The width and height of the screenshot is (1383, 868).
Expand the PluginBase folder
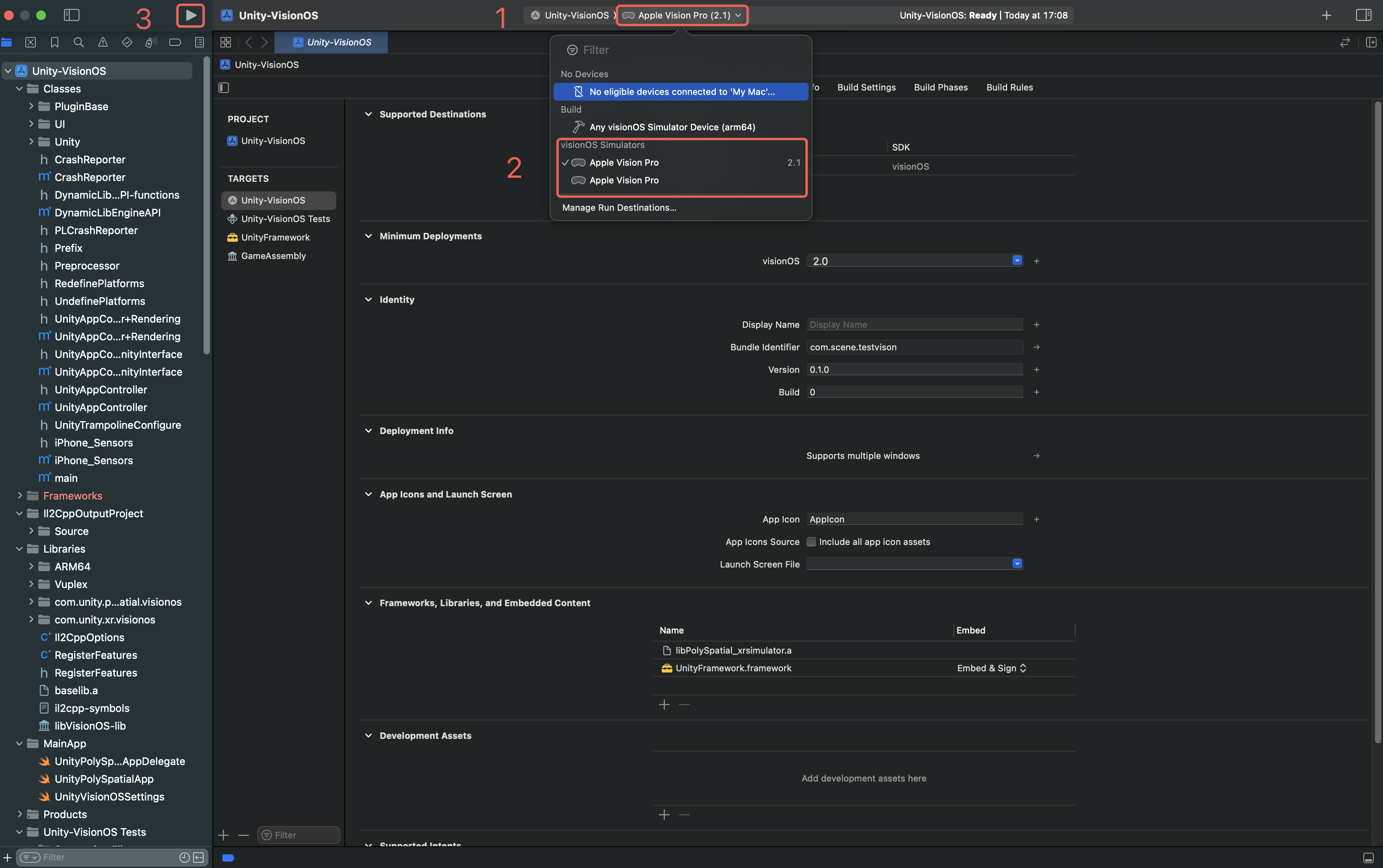coord(31,106)
